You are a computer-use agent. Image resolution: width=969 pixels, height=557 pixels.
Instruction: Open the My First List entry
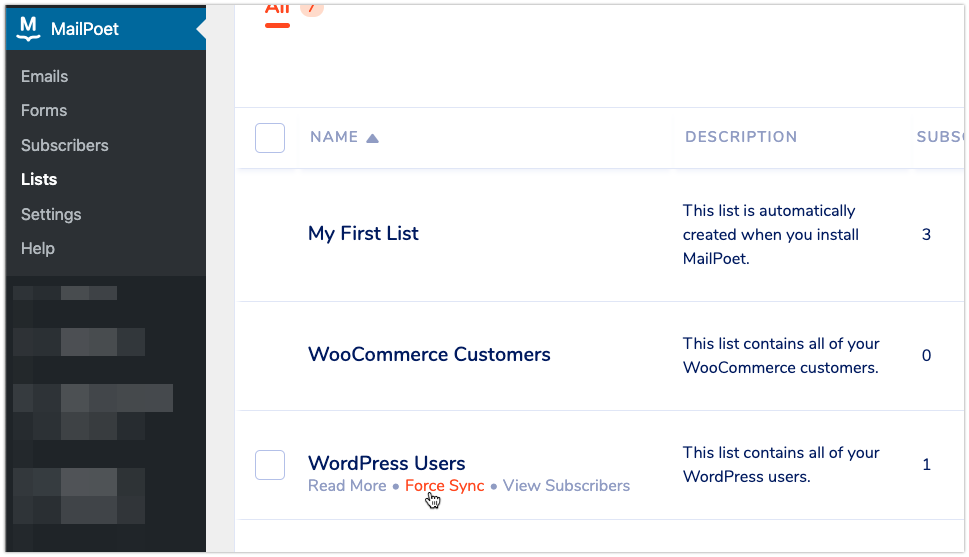tap(363, 233)
